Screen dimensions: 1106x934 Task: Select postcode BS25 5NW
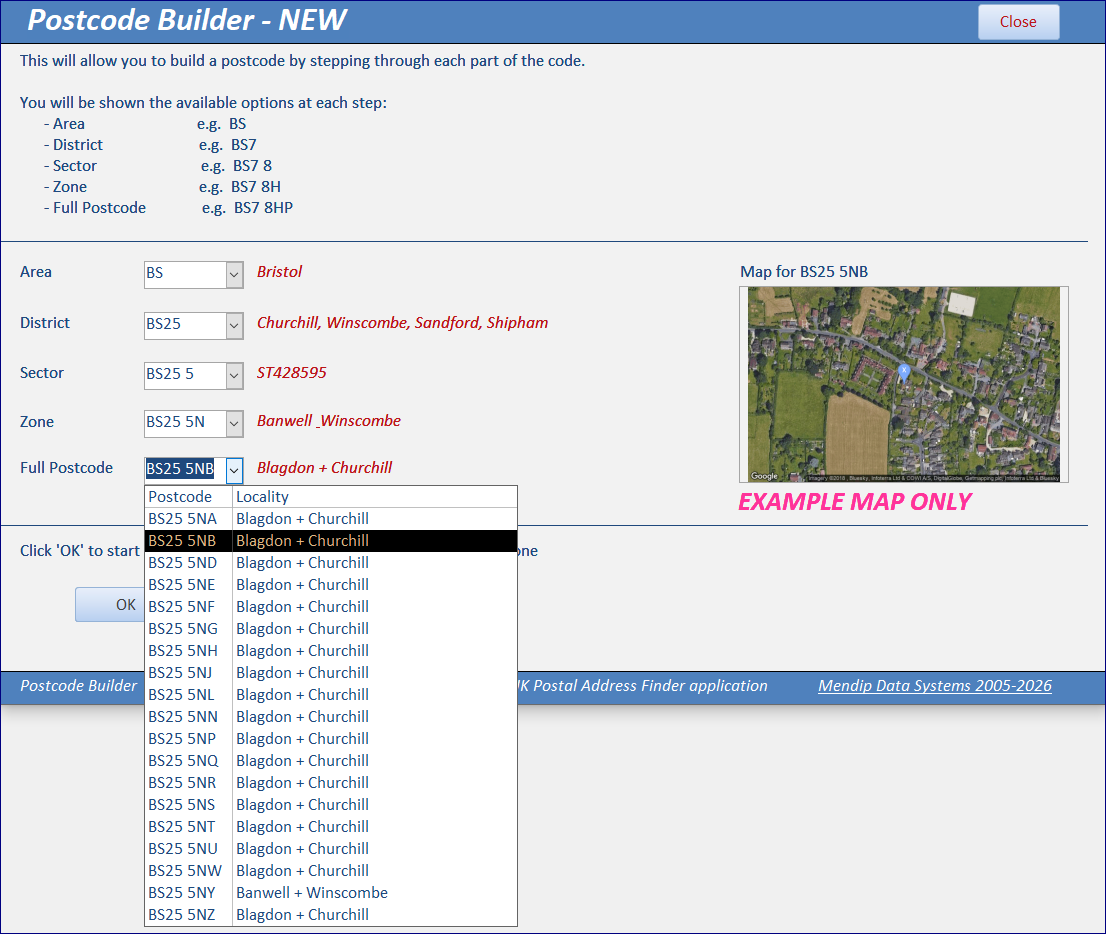click(331, 871)
